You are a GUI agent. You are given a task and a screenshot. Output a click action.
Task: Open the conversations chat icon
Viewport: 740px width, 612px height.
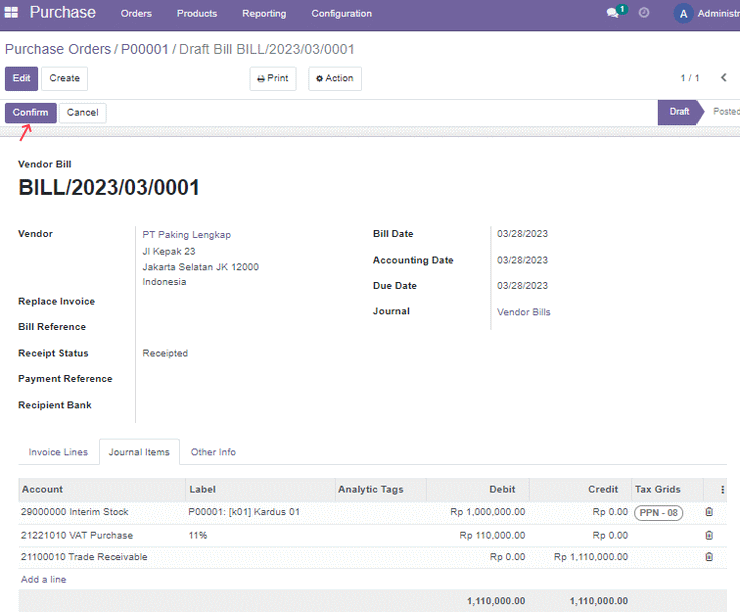click(613, 13)
